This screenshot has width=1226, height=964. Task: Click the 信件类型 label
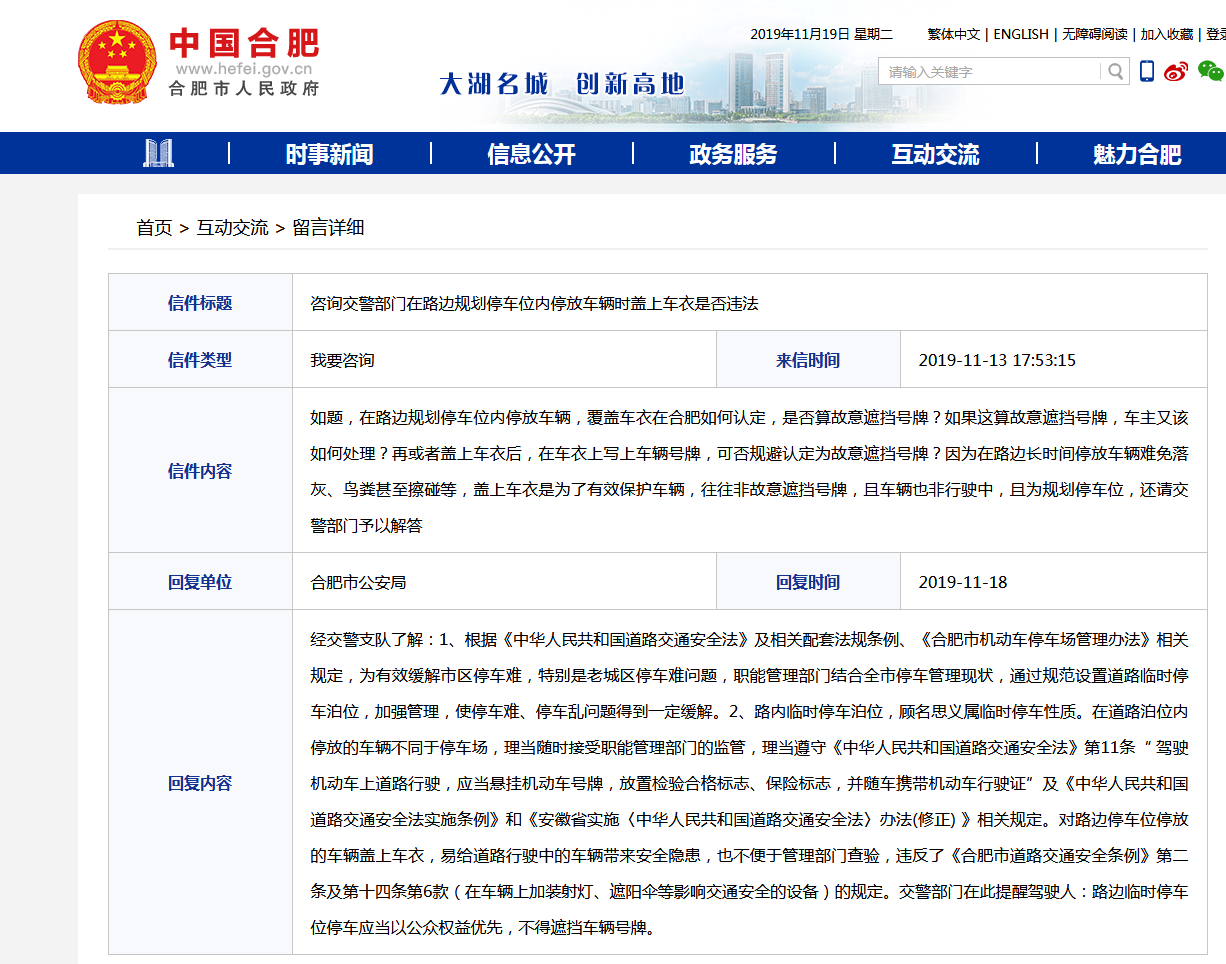coord(200,360)
